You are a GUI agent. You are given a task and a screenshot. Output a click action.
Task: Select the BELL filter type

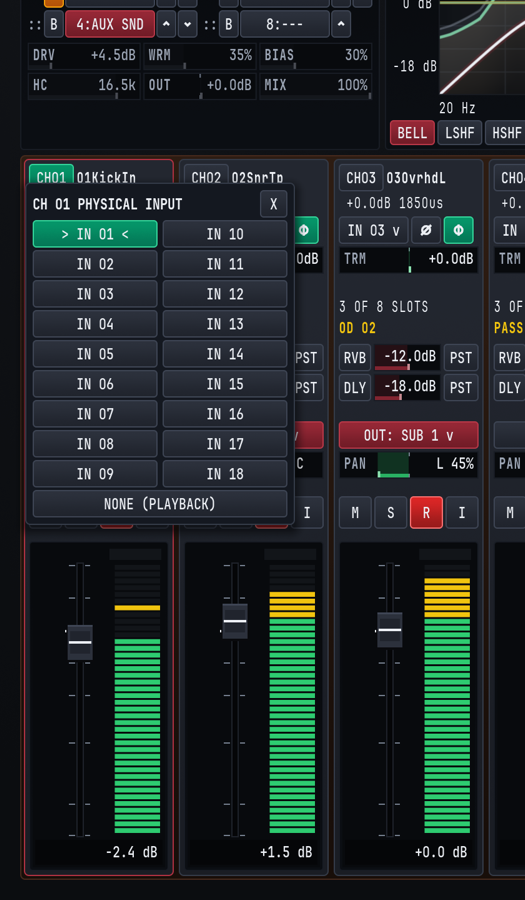click(412, 133)
